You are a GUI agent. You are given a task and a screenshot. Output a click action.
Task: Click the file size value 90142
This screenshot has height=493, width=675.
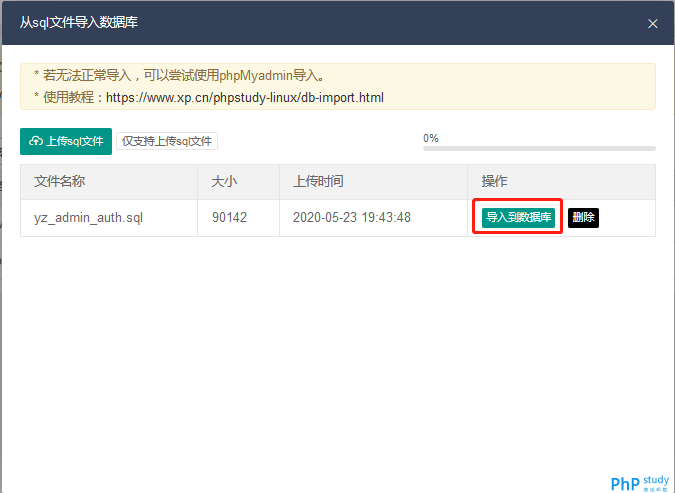[229, 217]
